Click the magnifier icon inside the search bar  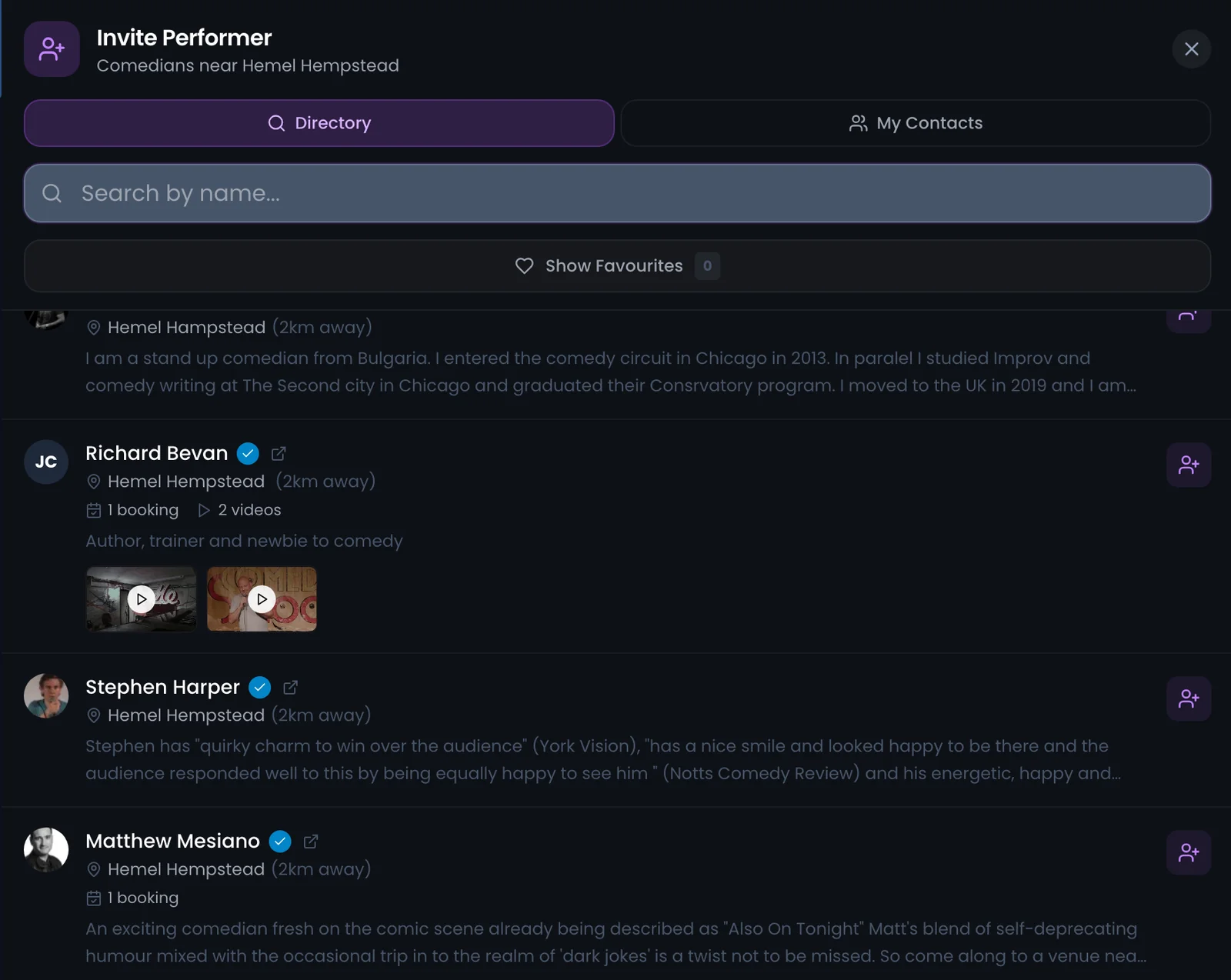click(52, 193)
